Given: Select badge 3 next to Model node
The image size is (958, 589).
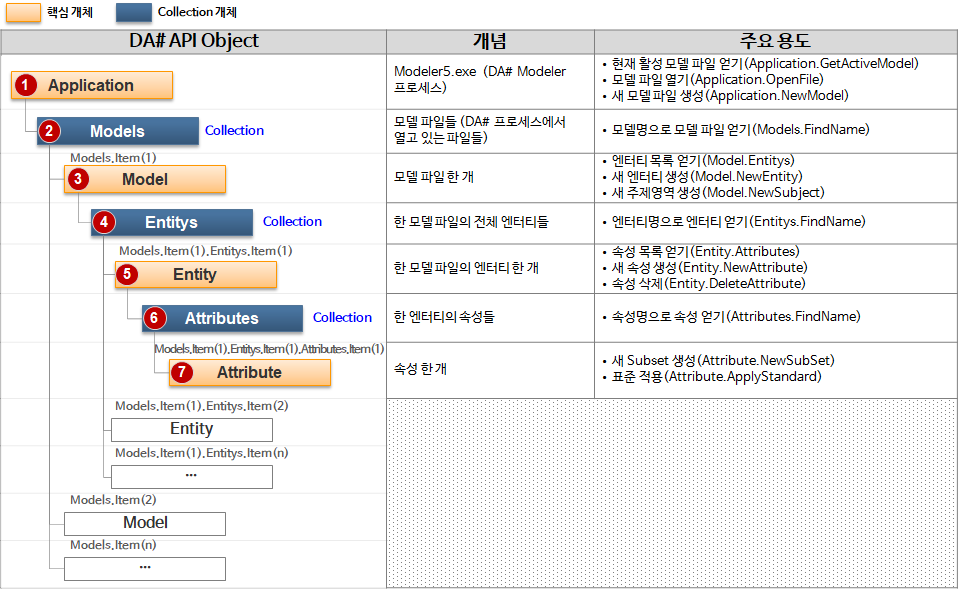Looking at the screenshot, I should (x=76, y=179).
